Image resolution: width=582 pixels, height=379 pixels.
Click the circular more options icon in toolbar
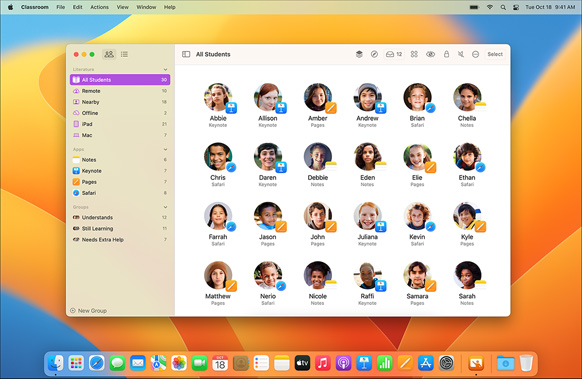(475, 54)
